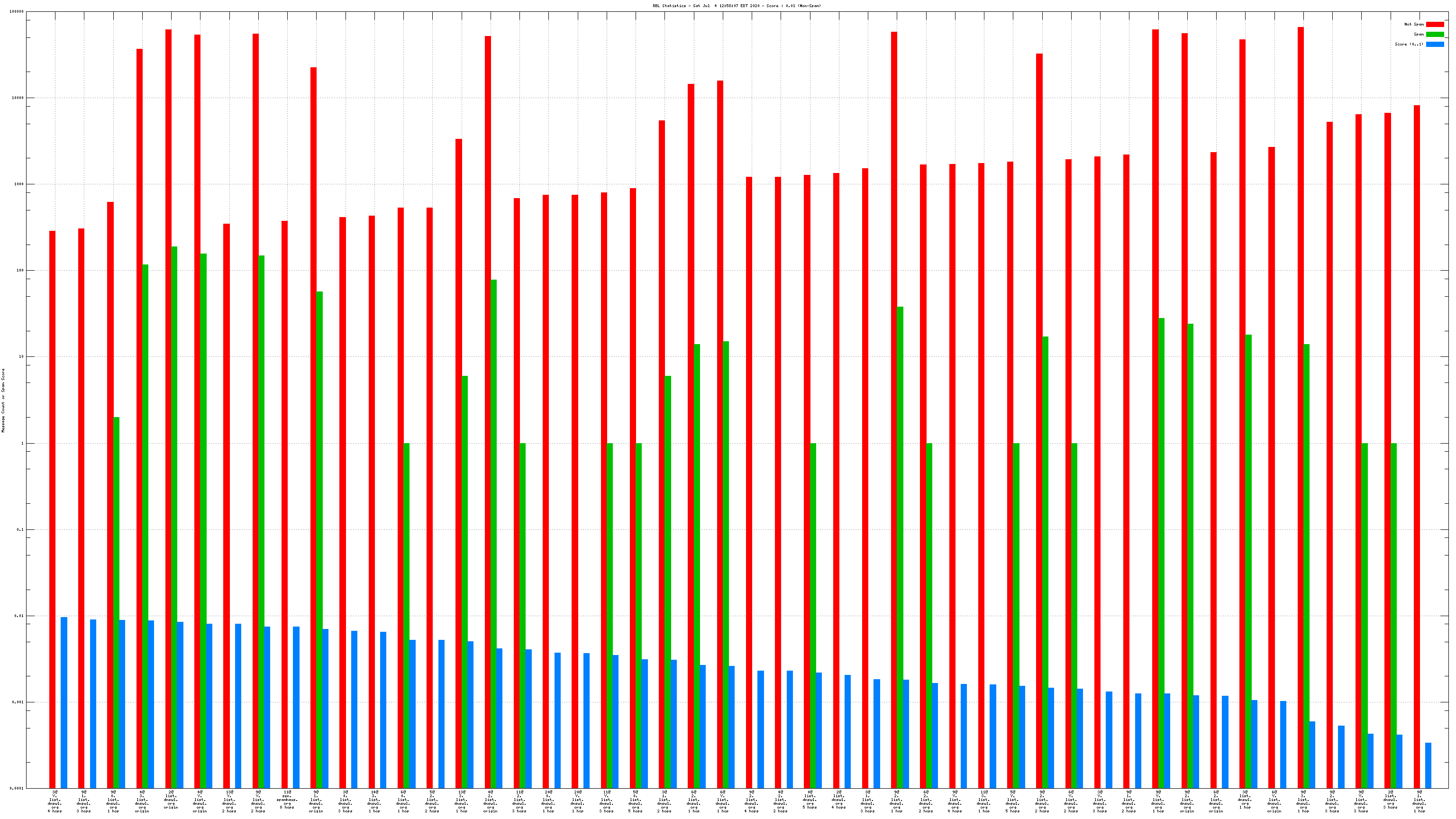Click the '2@ list.dnswl.org origin' x-axis label
Image resolution: width=1456 pixels, height=819 pixels.
point(171,800)
